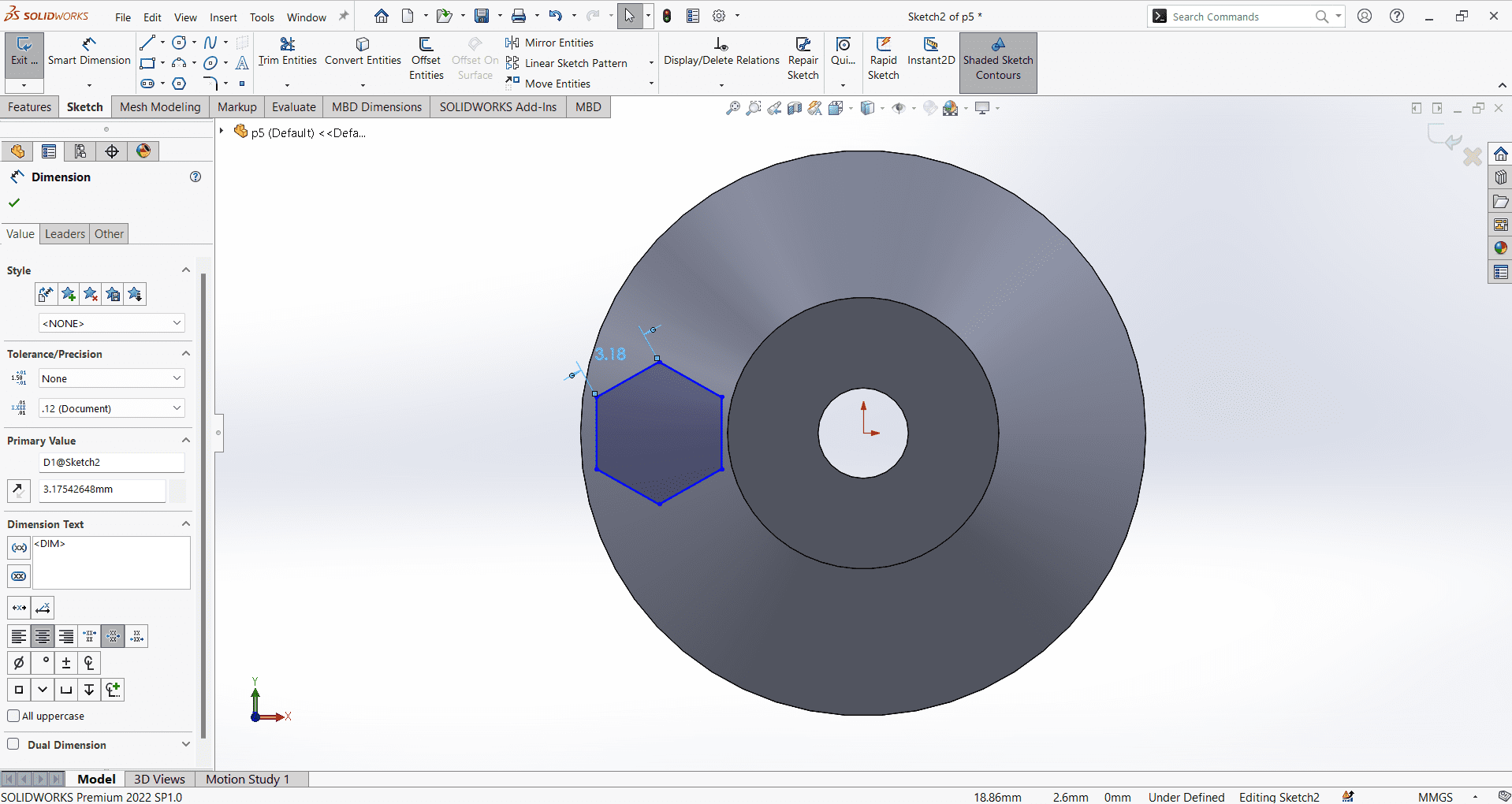Switch to the Features ribbon tab
1512x804 pixels.
coord(30,107)
